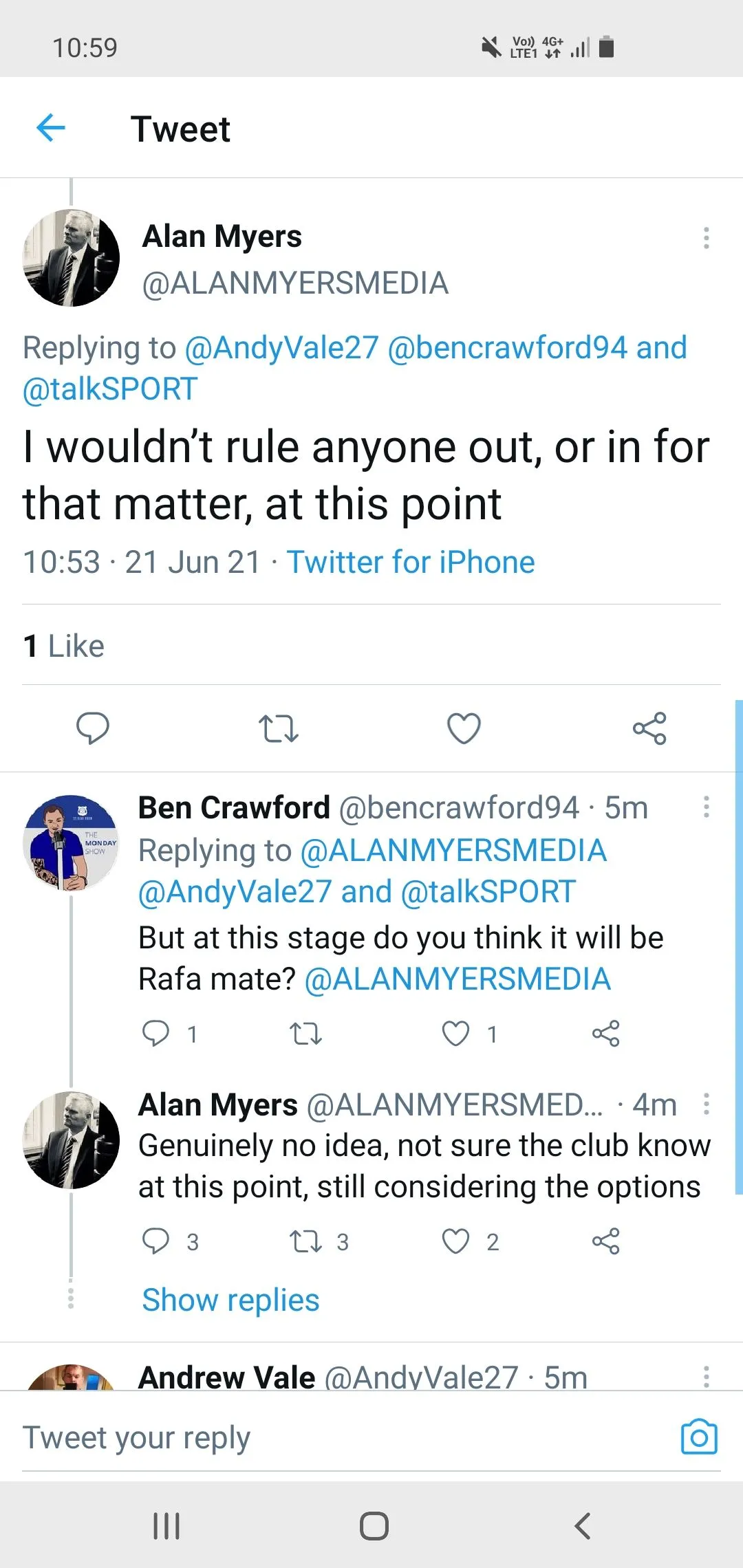The image size is (743, 1568).
Task: Reply to Alan Myers' main tweet
Action: tap(92, 728)
